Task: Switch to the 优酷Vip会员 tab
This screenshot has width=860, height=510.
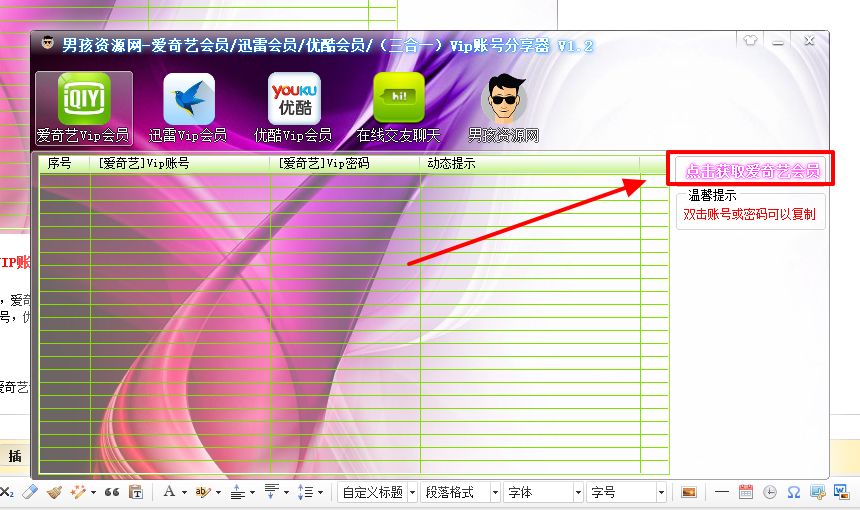Action: click(293, 109)
